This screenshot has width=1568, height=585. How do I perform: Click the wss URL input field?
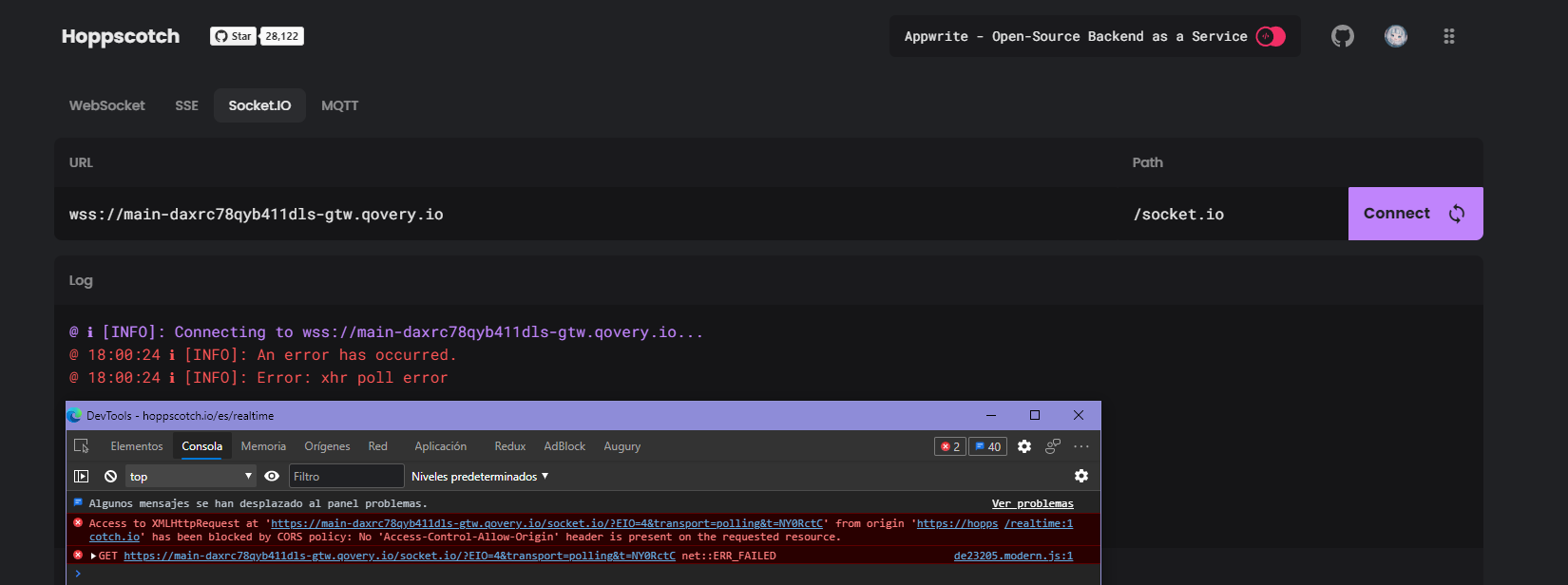point(585,214)
